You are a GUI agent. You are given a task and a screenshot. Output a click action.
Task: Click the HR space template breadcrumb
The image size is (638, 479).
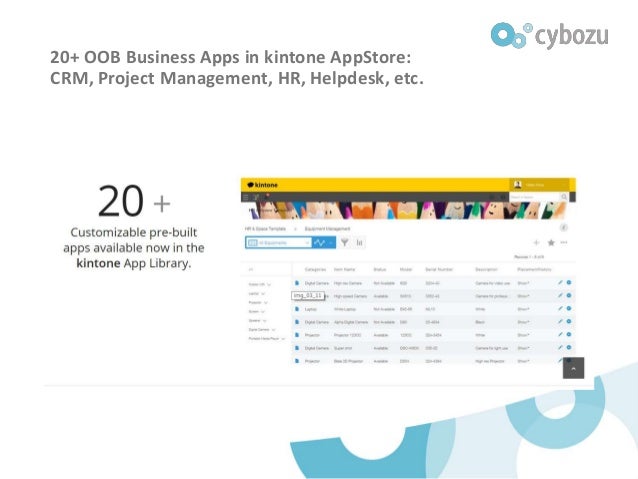265,229
